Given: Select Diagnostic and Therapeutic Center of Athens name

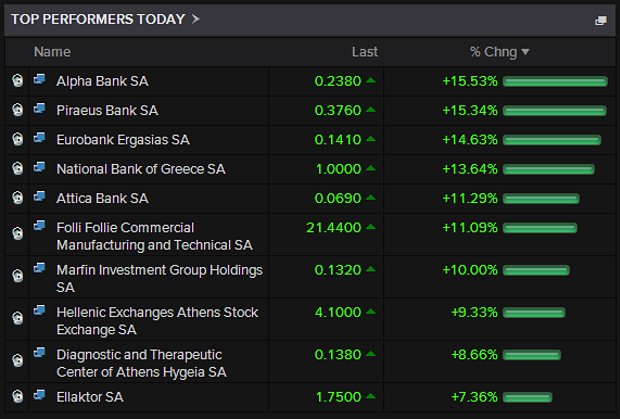Looking at the screenshot, I should click(142, 363).
